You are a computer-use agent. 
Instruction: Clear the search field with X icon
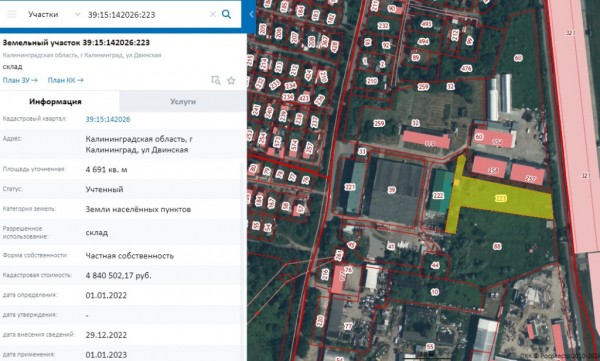[212, 15]
